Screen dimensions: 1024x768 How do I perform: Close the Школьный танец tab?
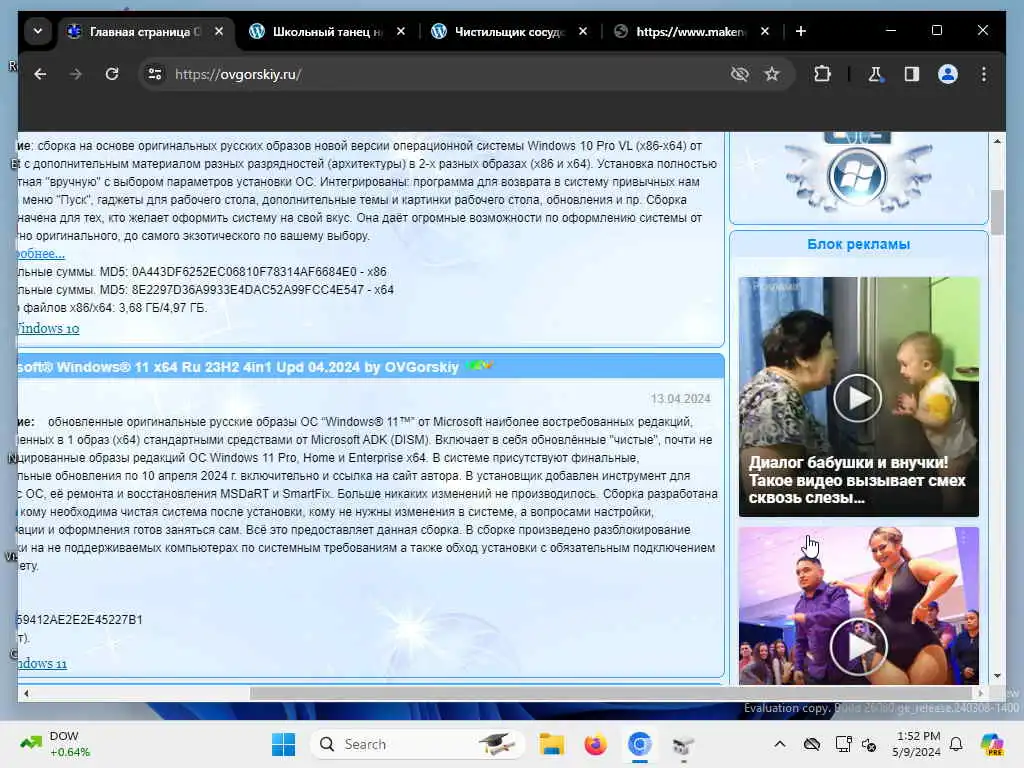(401, 31)
